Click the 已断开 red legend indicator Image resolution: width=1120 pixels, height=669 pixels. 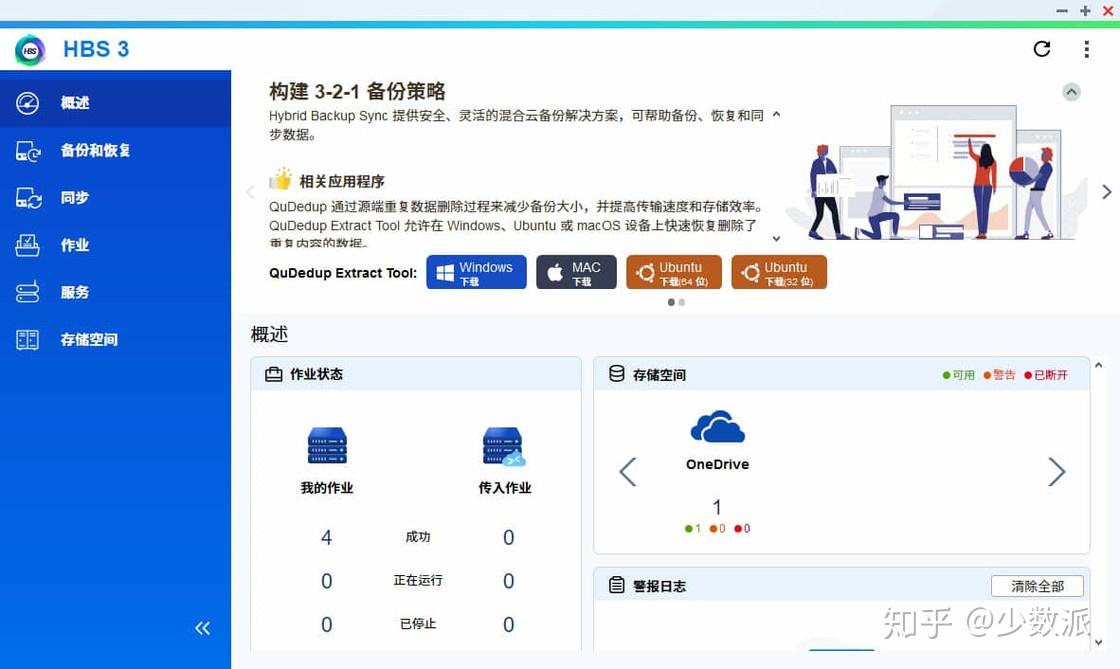1046,375
